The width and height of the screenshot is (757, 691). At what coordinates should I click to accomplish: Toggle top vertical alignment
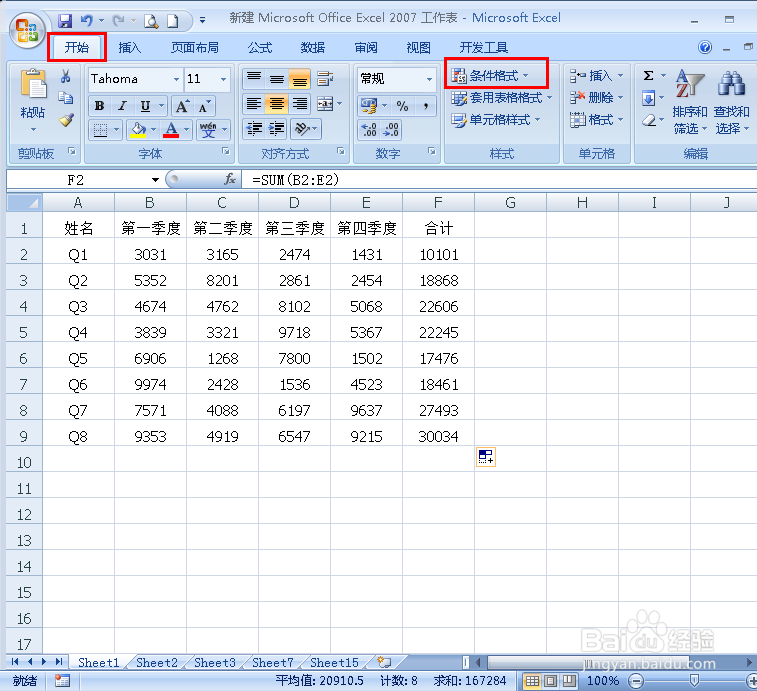[254, 79]
